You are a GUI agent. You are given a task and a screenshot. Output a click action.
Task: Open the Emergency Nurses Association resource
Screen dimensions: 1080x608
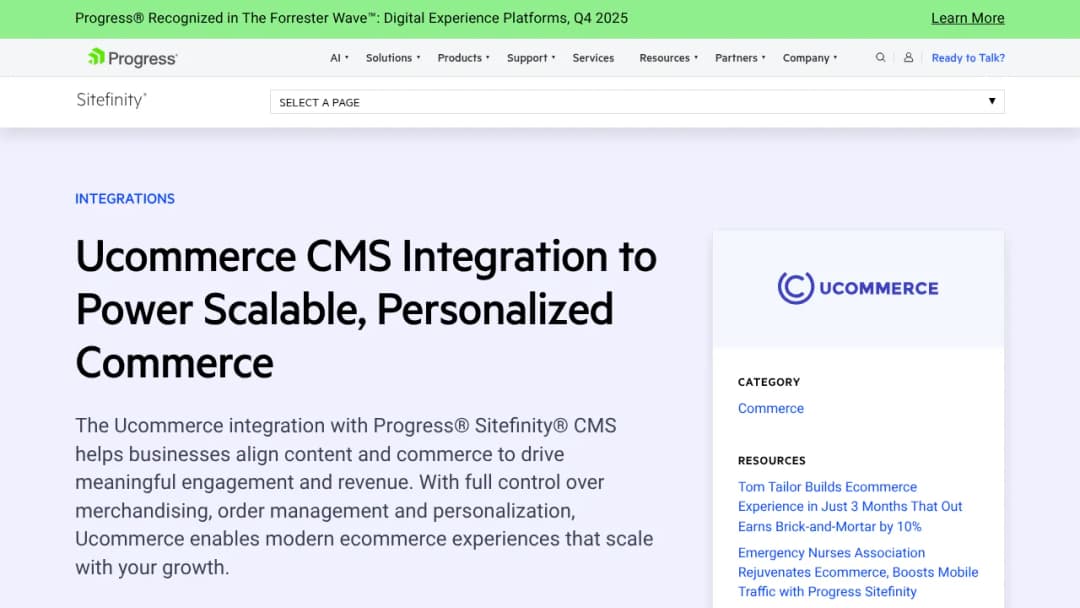(x=858, y=572)
